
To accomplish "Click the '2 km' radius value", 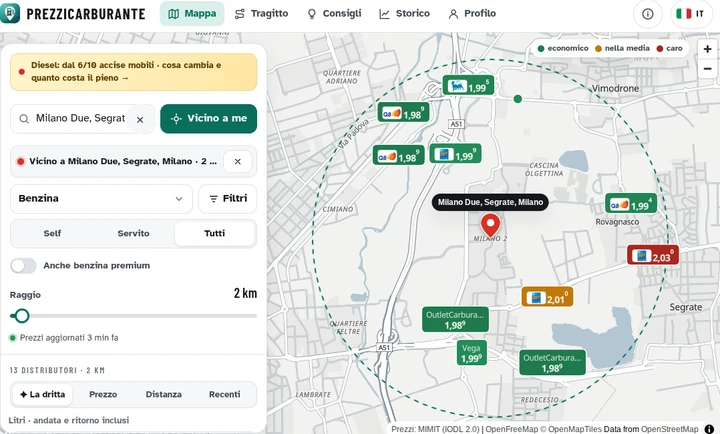I will click(245, 293).
